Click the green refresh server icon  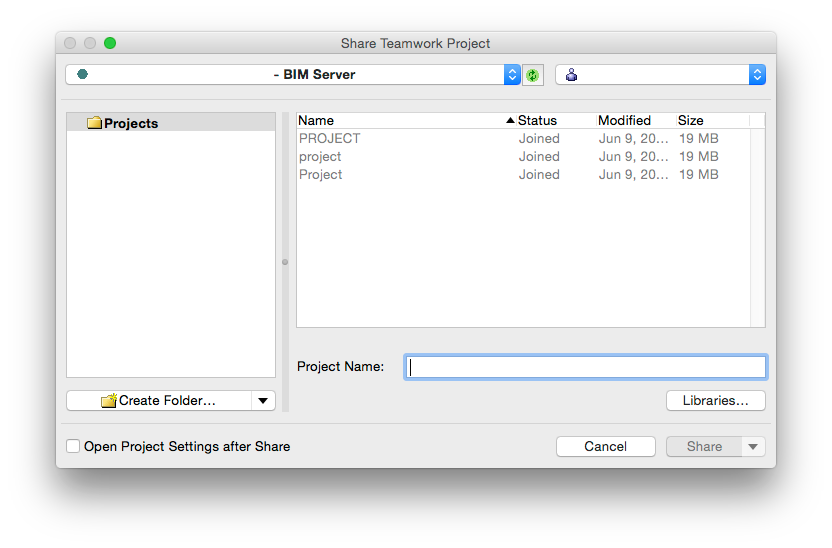(533, 75)
